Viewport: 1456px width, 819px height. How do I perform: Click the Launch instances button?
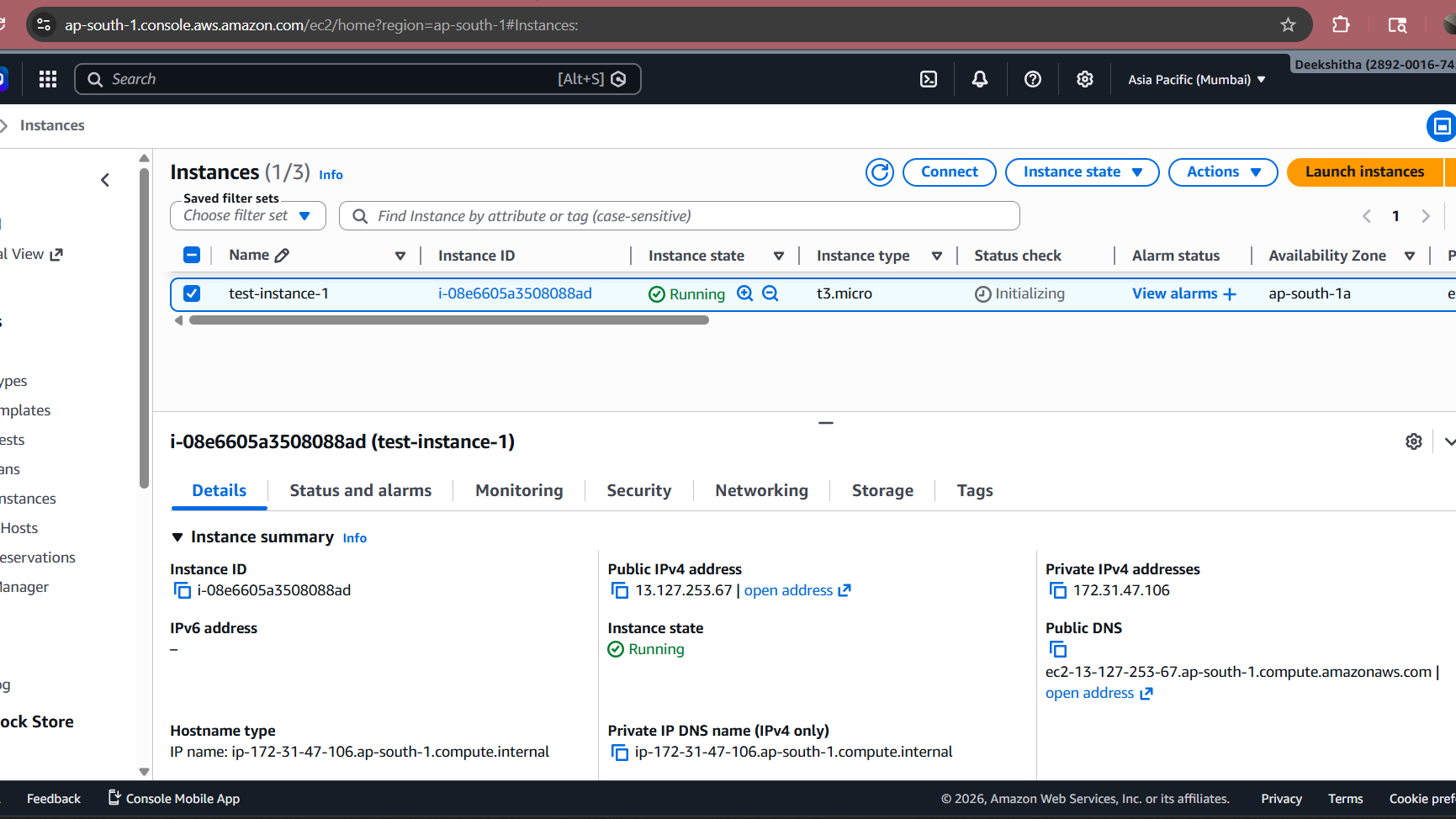coord(1363,172)
